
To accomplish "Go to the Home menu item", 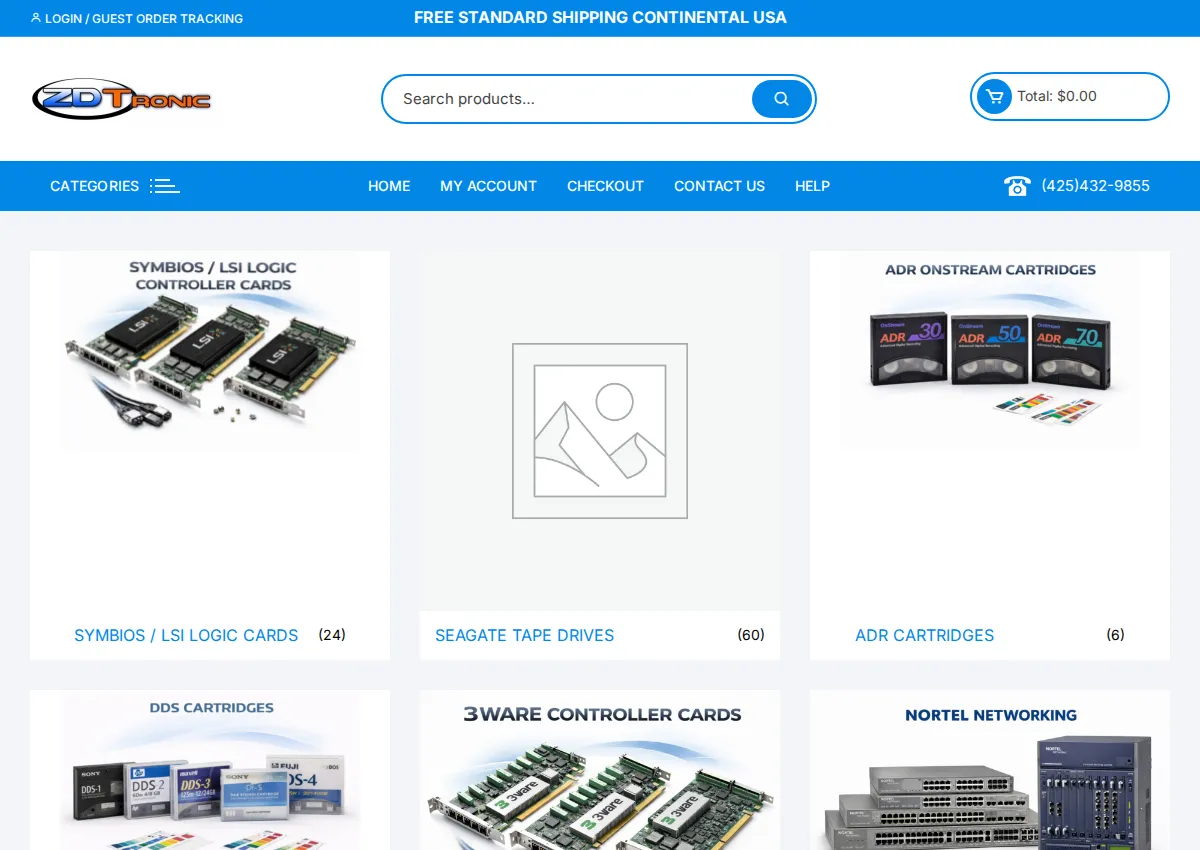I will 389,186.
